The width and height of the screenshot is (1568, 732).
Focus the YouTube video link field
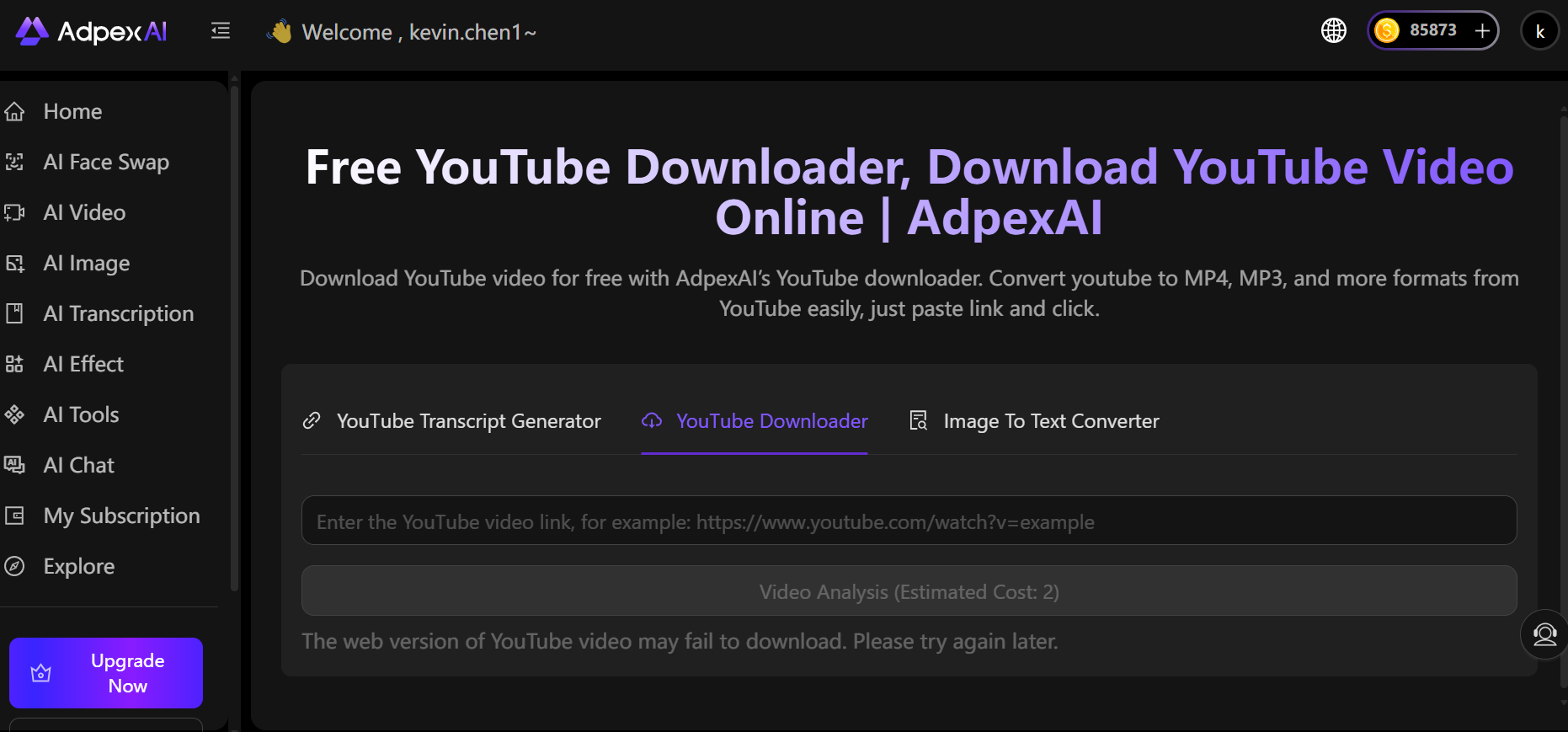tap(909, 521)
